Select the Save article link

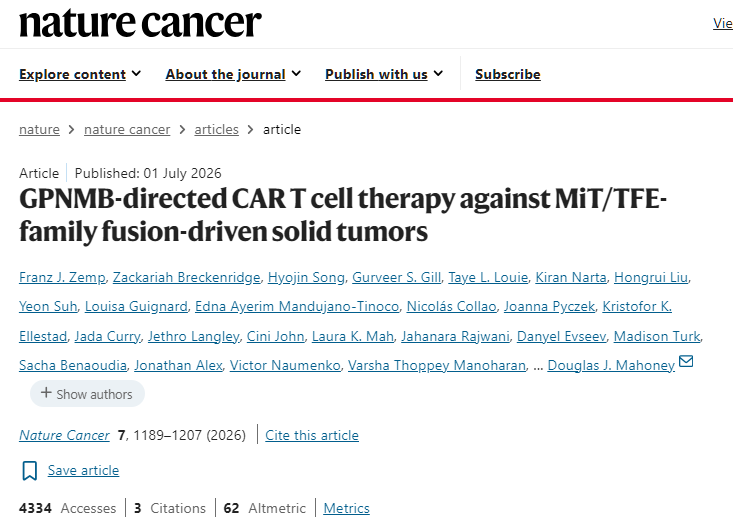pyautogui.click(x=83, y=470)
